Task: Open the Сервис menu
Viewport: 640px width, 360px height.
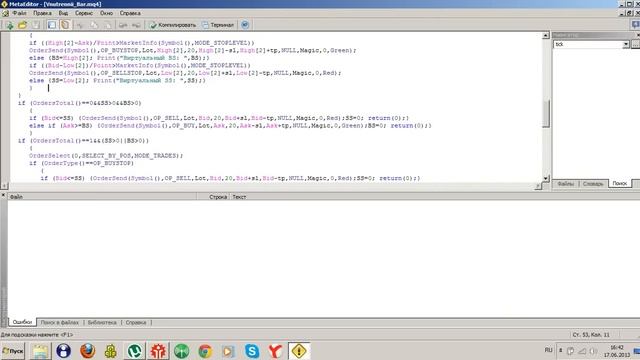Action: click(x=84, y=13)
